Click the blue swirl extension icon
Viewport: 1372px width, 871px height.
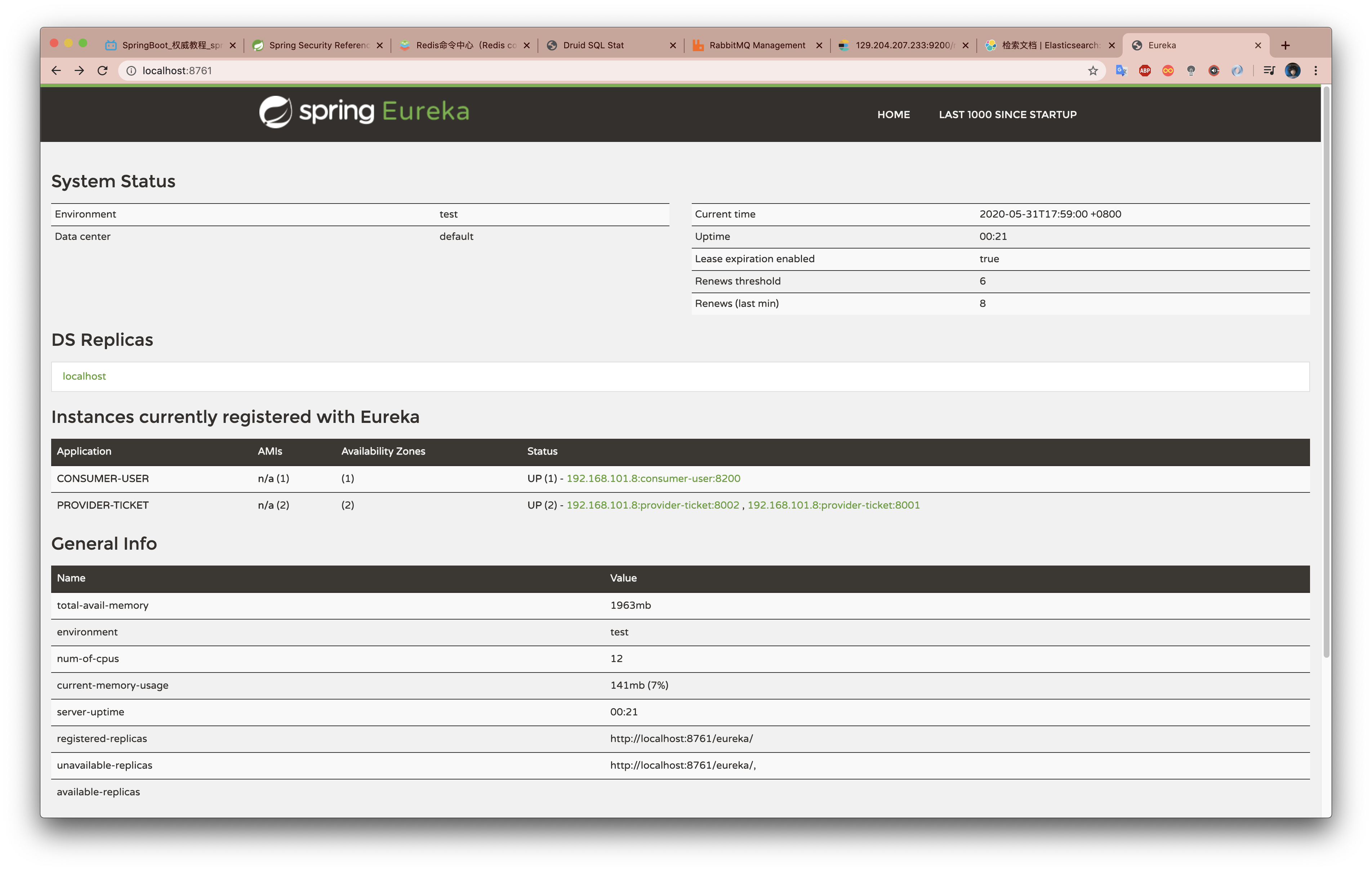(x=1237, y=71)
